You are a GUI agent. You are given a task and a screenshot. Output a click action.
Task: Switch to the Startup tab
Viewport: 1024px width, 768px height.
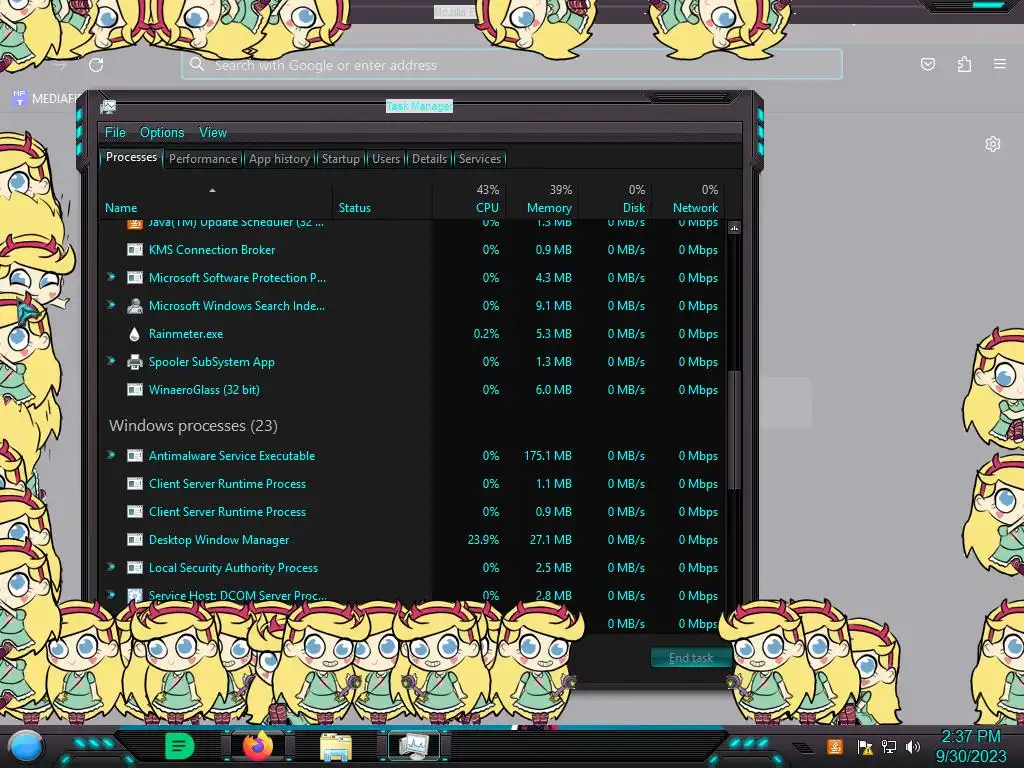pos(340,159)
